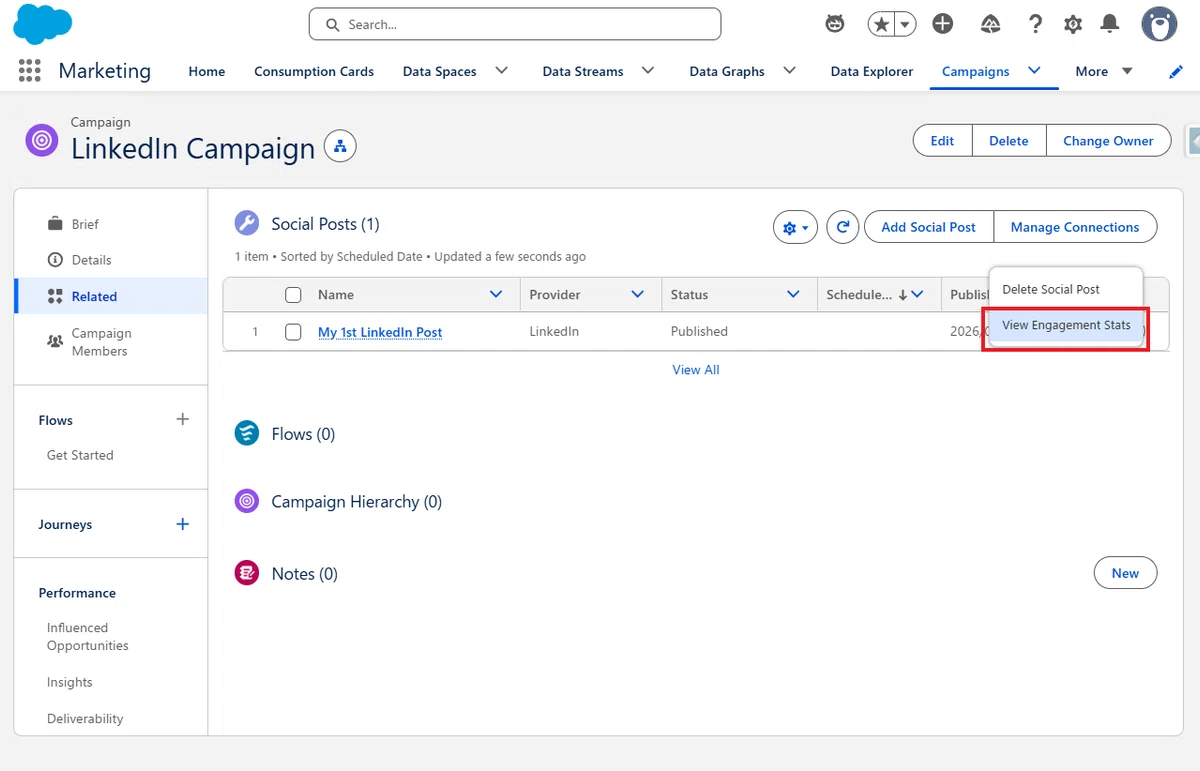This screenshot has height=771, width=1200.
Task: Add a new flow with plus
Action: click(x=182, y=420)
